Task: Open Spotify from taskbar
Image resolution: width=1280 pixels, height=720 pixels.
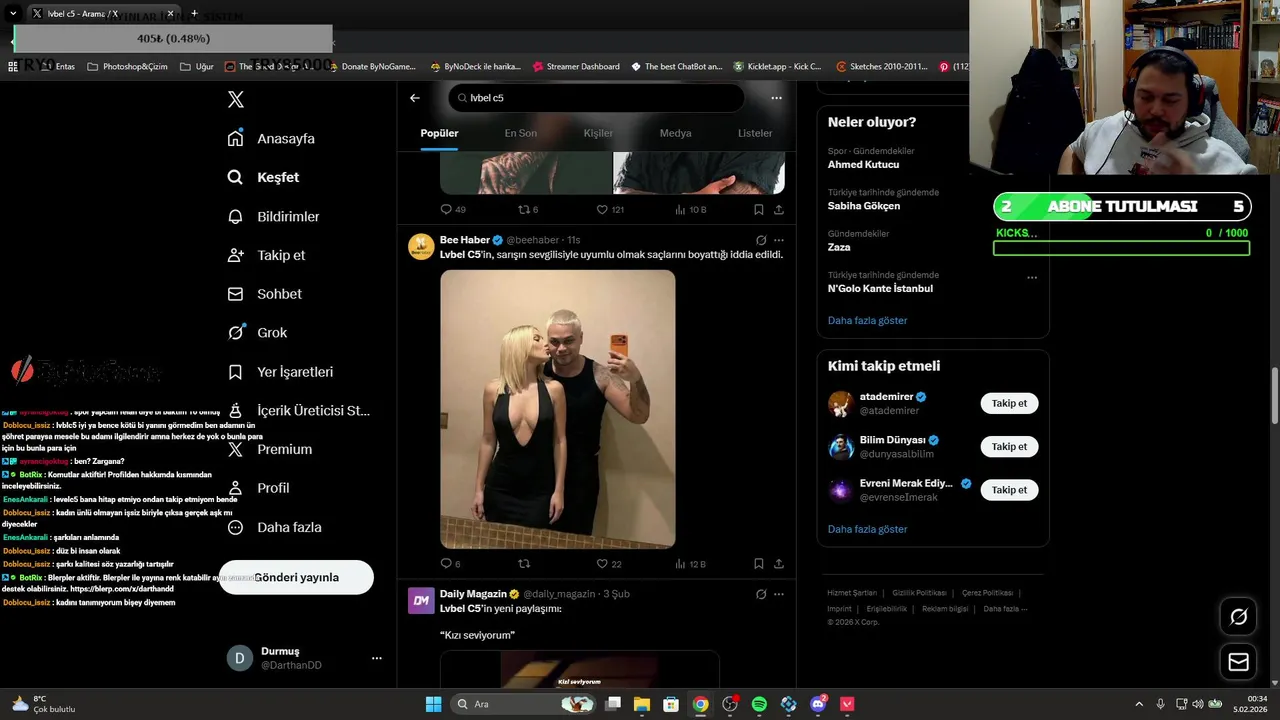Action: pos(759,704)
